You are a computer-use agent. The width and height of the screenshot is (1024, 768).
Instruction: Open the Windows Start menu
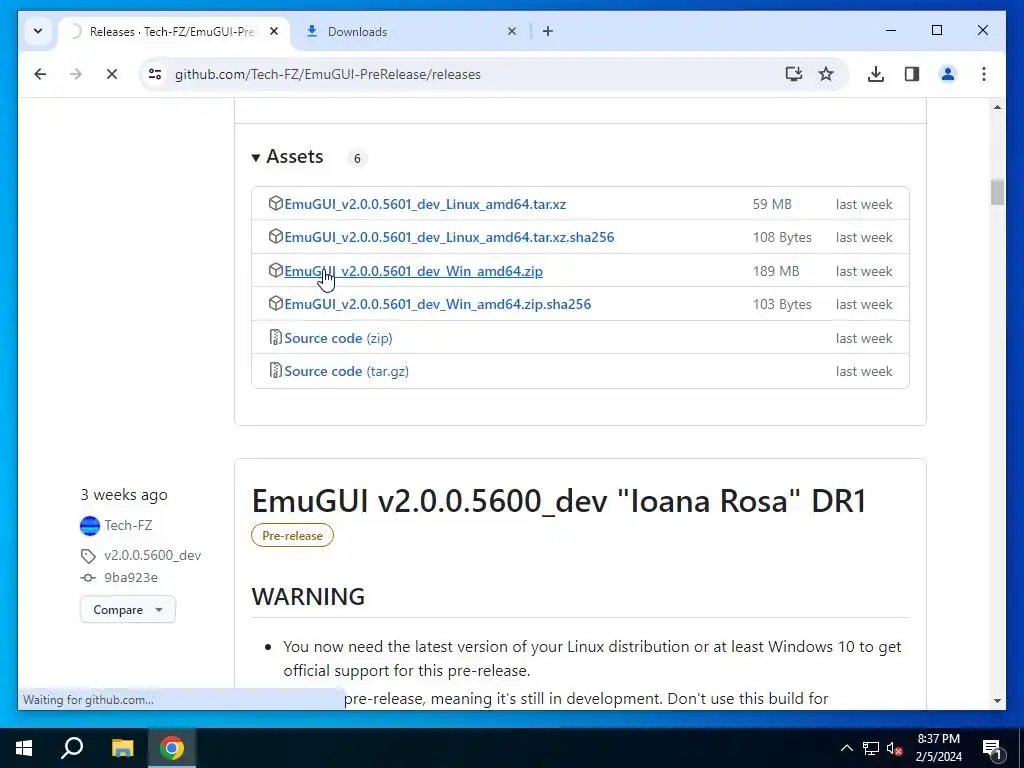(x=24, y=748)
